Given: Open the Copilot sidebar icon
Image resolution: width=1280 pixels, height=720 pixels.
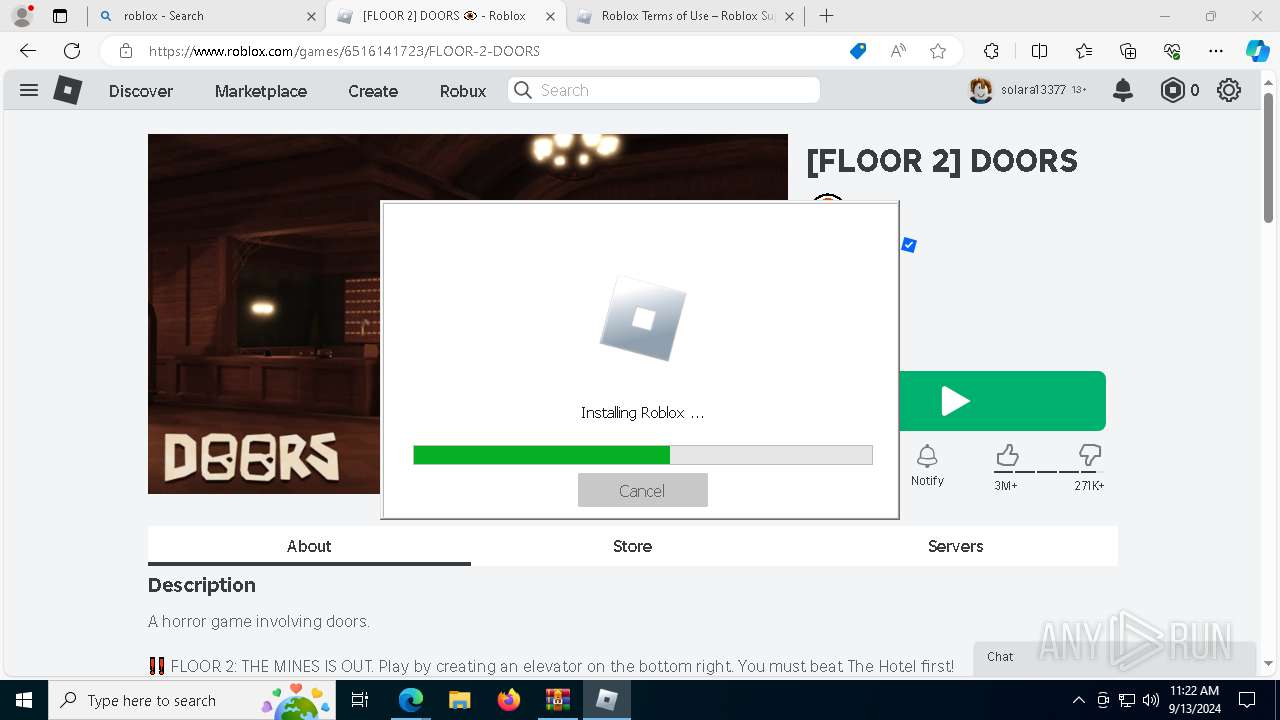Looking at the screenshot, I should 1257,51.
